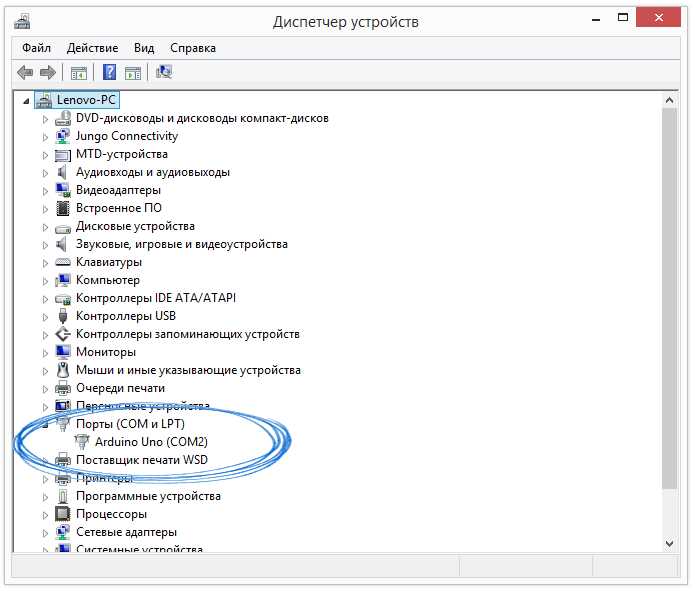The image size is (700, 600).
Task: Select Звуковые, игровые и видеоустройства entry
Action: (182, 244)
